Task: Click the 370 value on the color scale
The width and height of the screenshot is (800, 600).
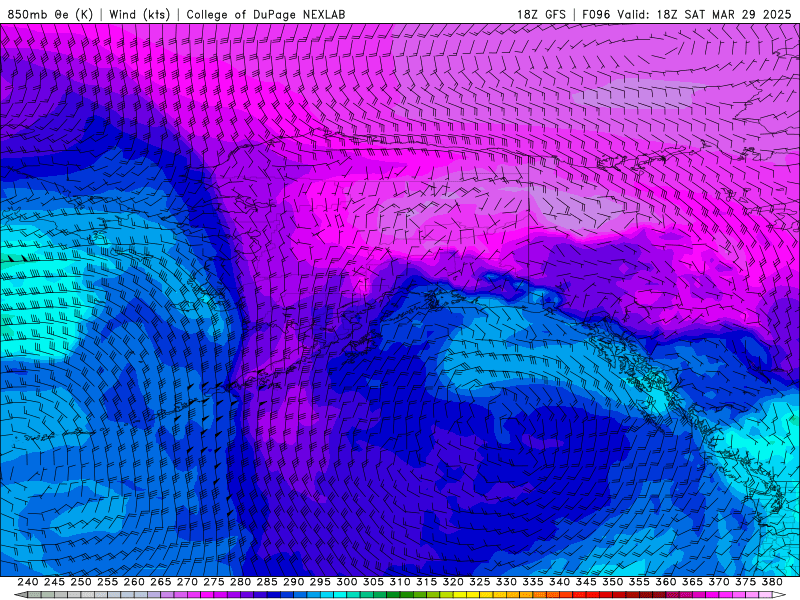Action: tap(718, 582)
